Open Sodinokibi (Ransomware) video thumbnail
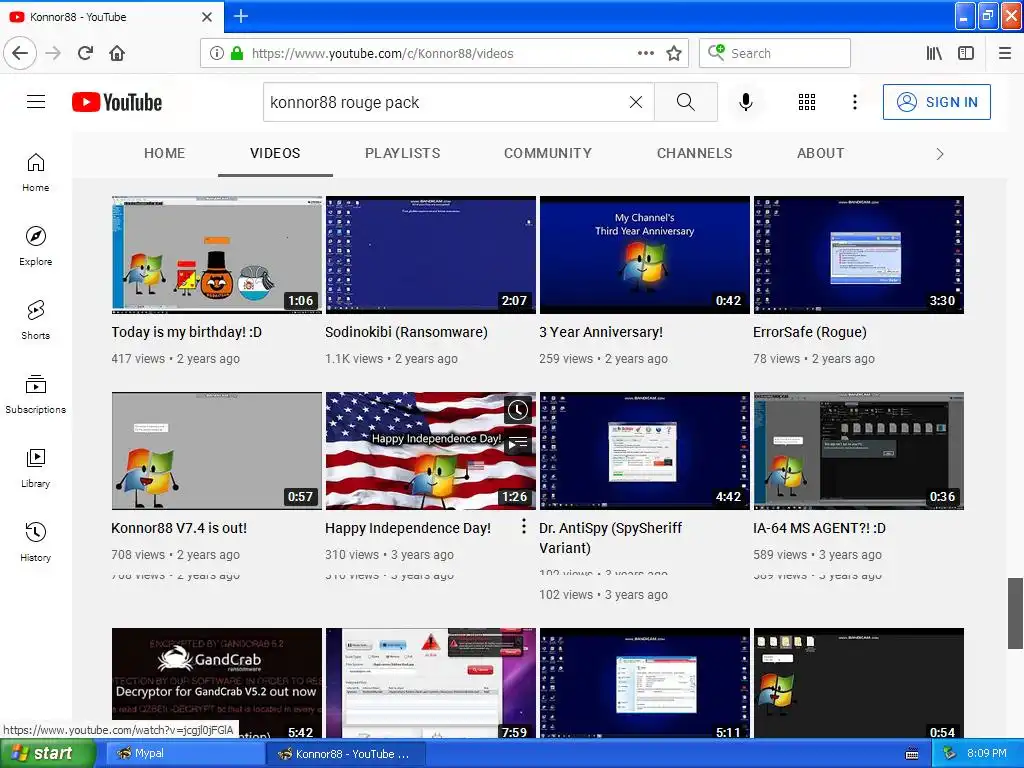This screenshot has height=768, width=1024. click(430, 255)
